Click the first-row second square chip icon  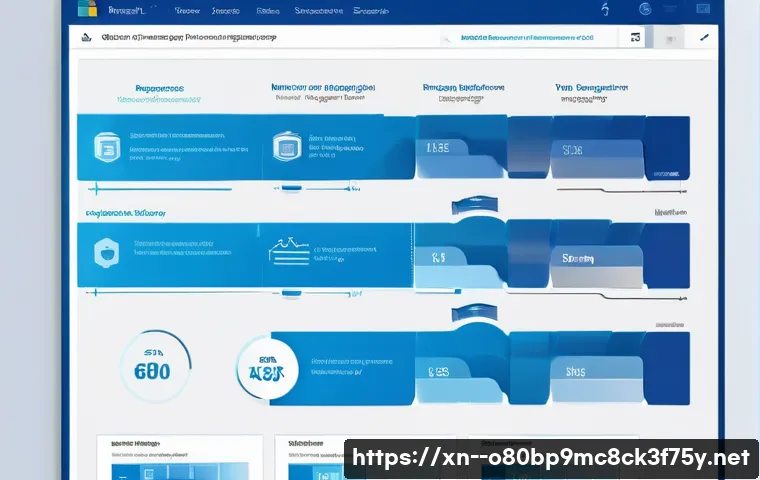pos(284,147)
